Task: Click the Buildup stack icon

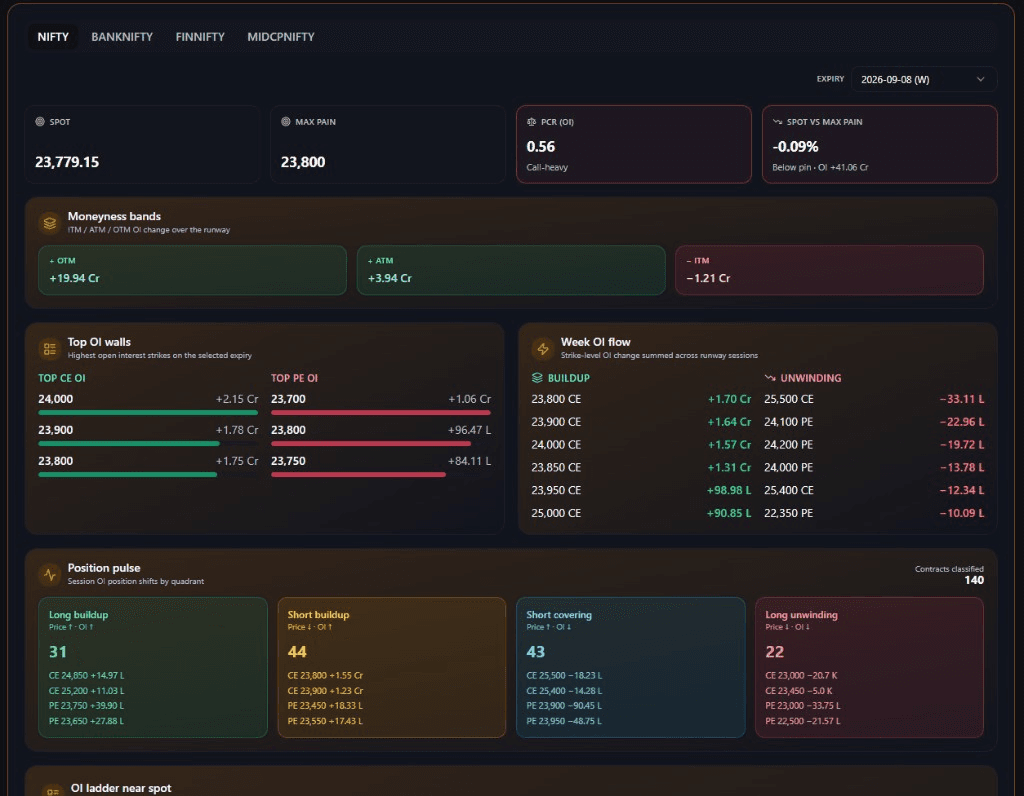Action: pyautogui.click(x=537, y=377)
